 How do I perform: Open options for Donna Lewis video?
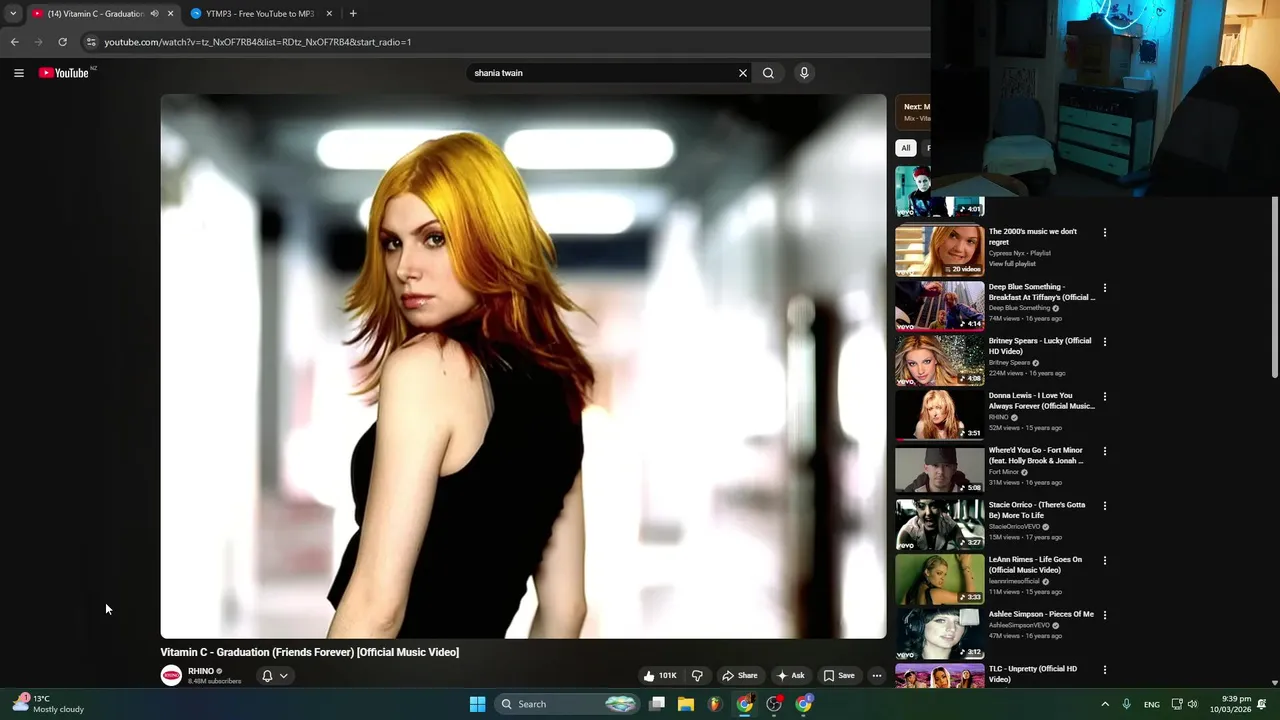point(1105,397)
